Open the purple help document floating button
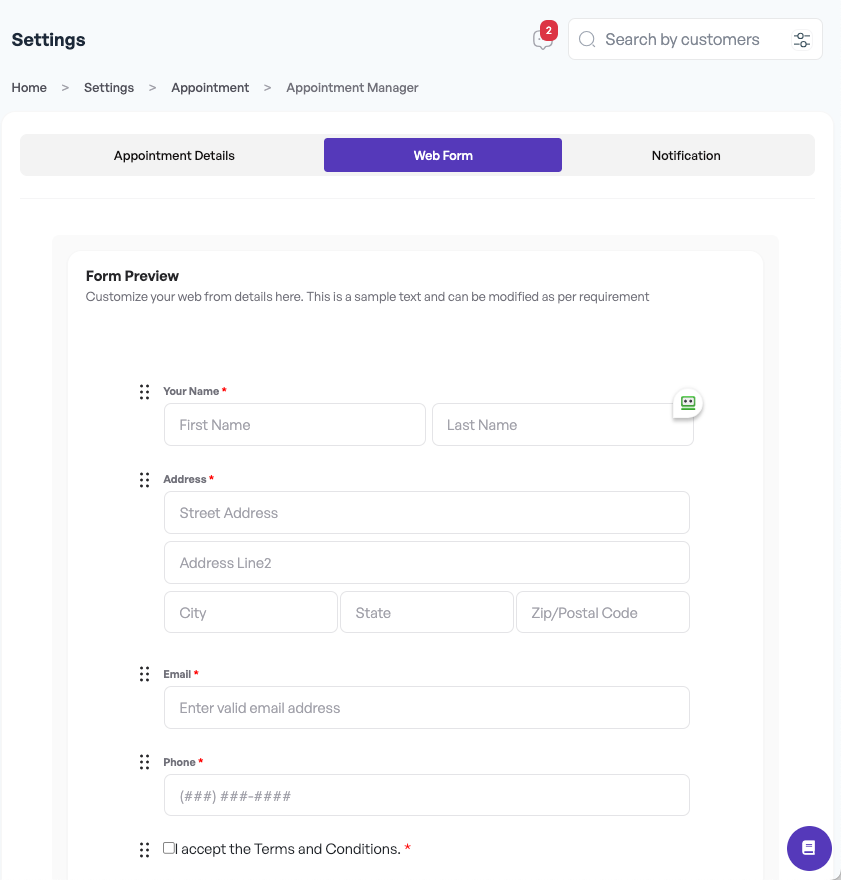This screenshot has height=880, width=841. pos(809,848)
